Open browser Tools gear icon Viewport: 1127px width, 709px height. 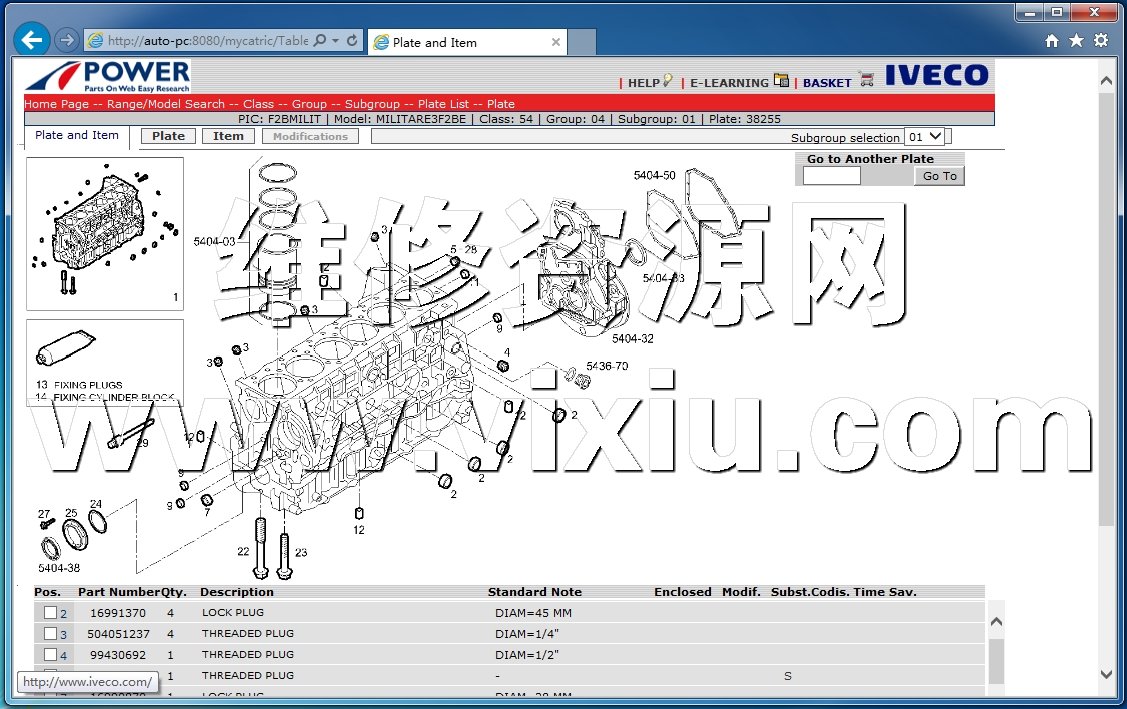click(x=1101, y=41)
